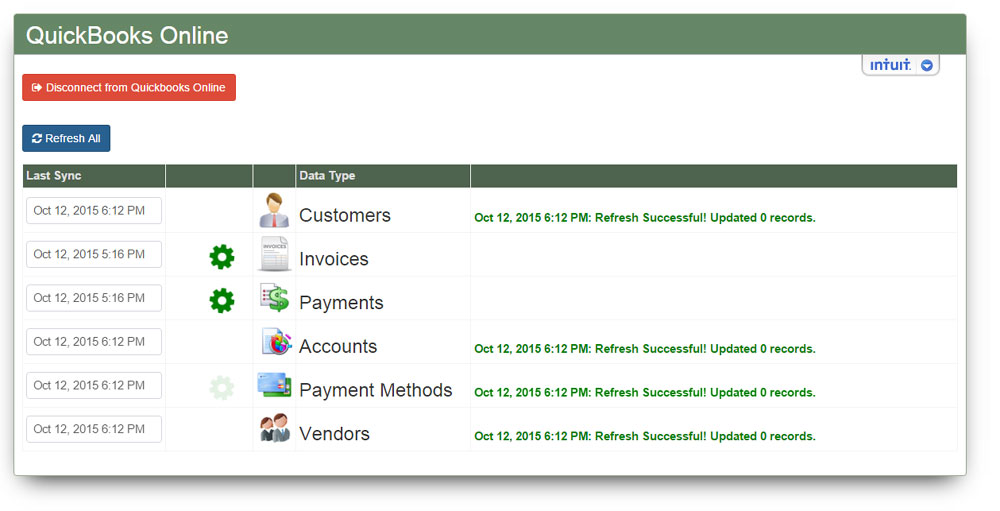Click the Vendors people icon
The image size is (1000, 511).
point(274,429)
